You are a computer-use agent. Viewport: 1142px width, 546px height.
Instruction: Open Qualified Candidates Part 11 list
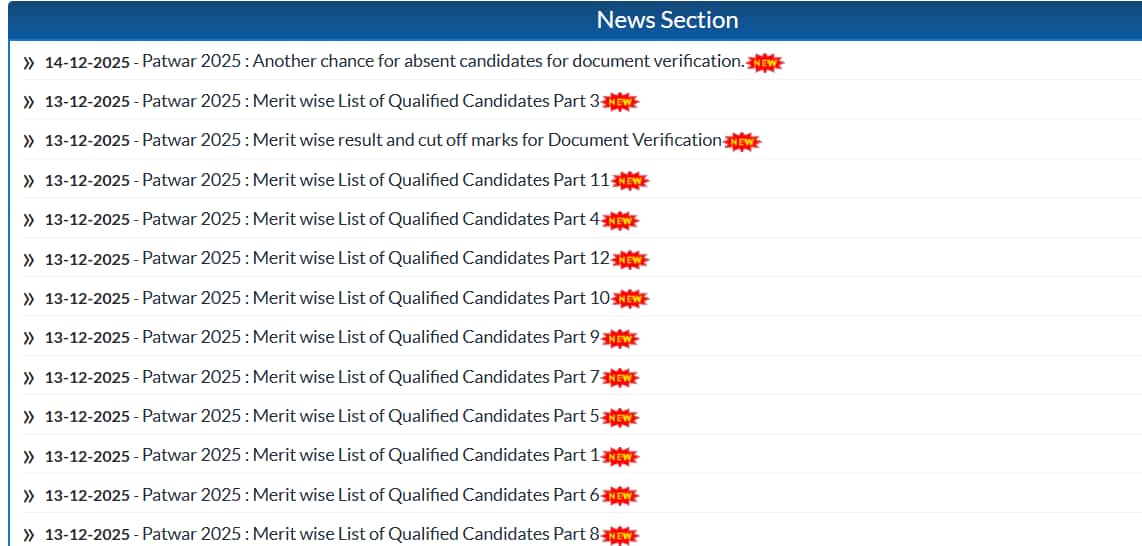(x=376, y=180)
